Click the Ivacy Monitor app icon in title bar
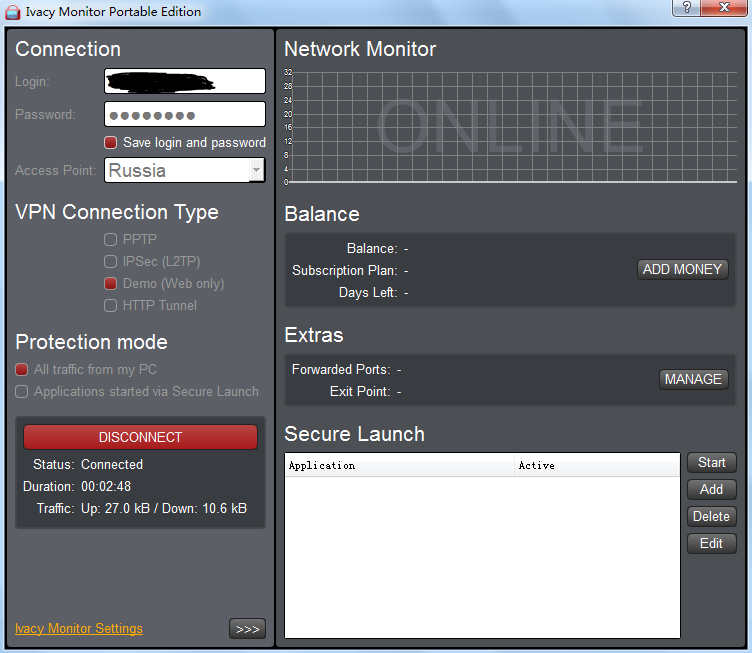 click(x=12, y=12)
